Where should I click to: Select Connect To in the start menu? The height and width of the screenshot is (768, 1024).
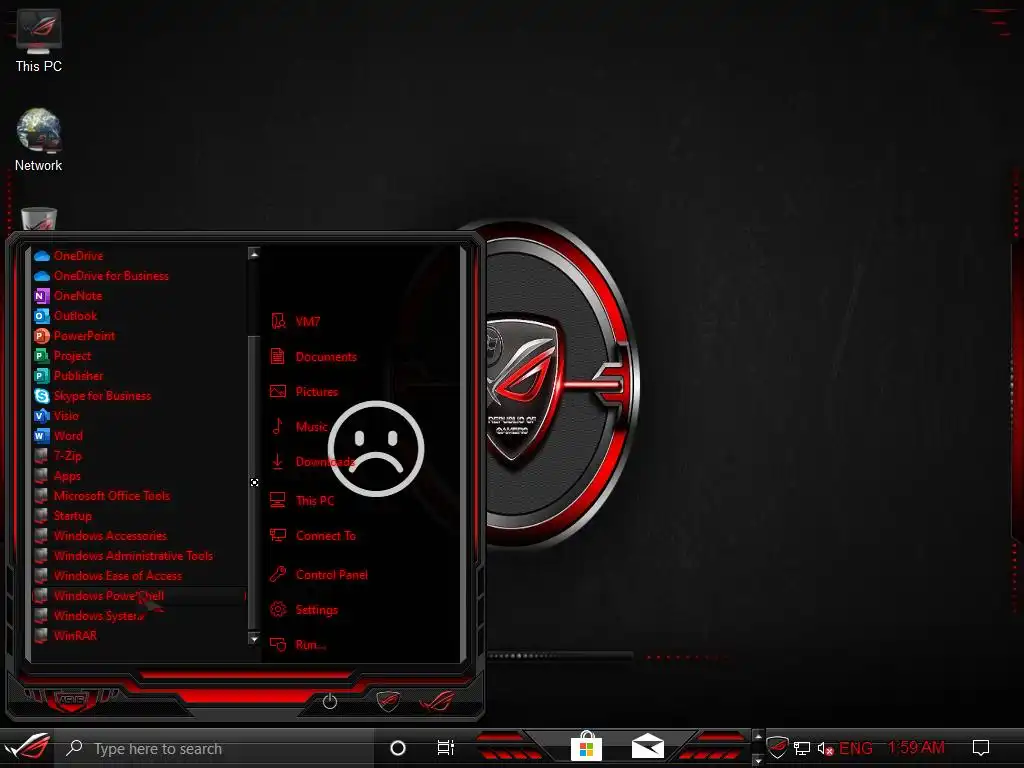(x=313, y=536)
